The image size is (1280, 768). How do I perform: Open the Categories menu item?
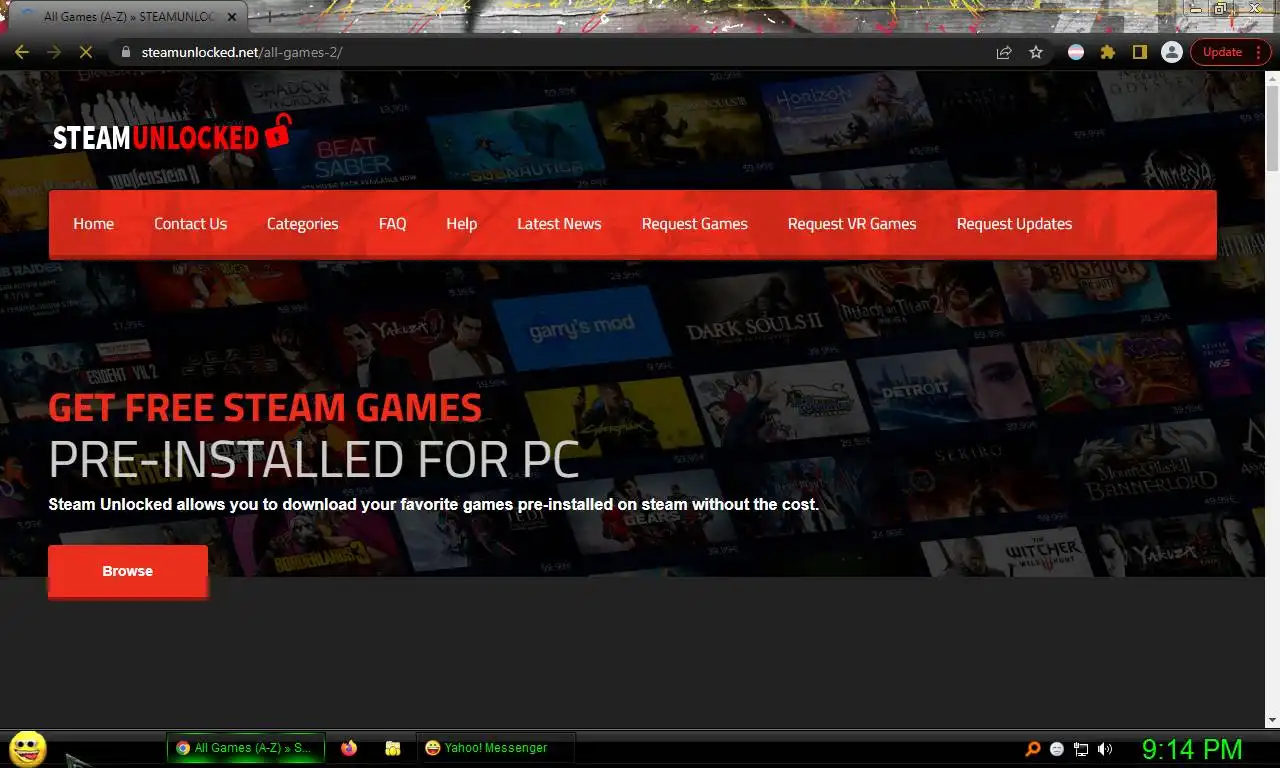click(302, 224)
